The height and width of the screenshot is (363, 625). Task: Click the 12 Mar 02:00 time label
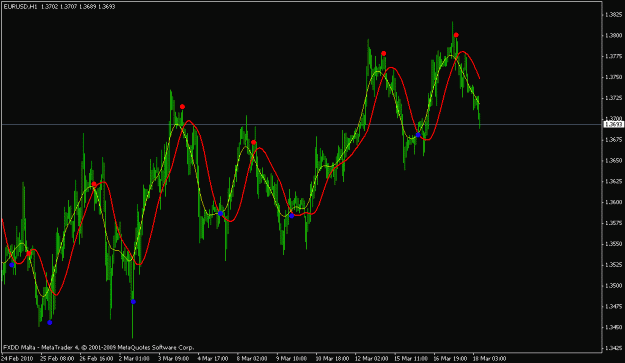pos(371,359)
